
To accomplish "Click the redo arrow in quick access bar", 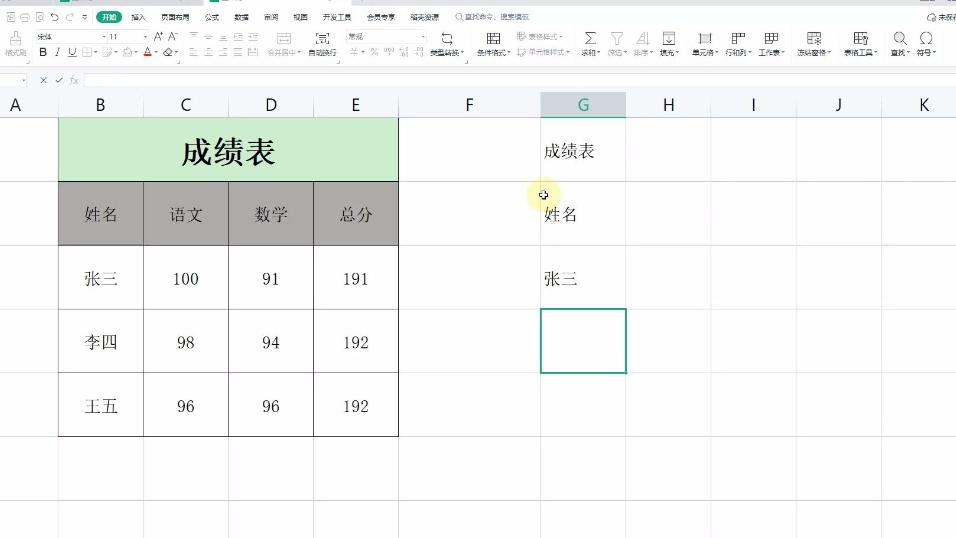I will [70, 17].
